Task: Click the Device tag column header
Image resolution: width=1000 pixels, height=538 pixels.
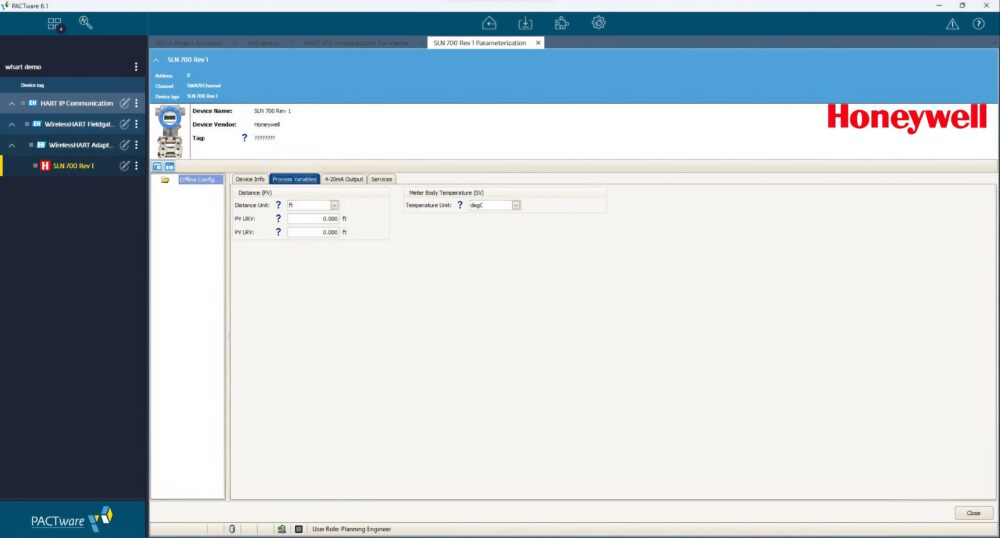Action: (x=32, y=85)
